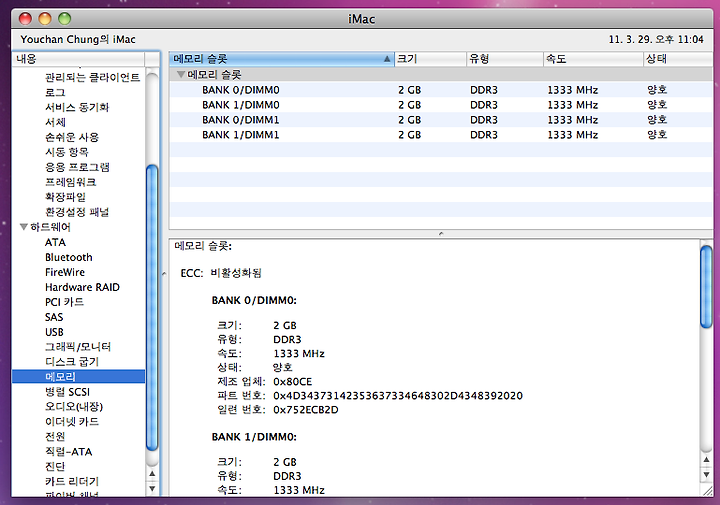
Task: Open 병렬 SCSI in sidebar
Action: [x=67, y=392]
